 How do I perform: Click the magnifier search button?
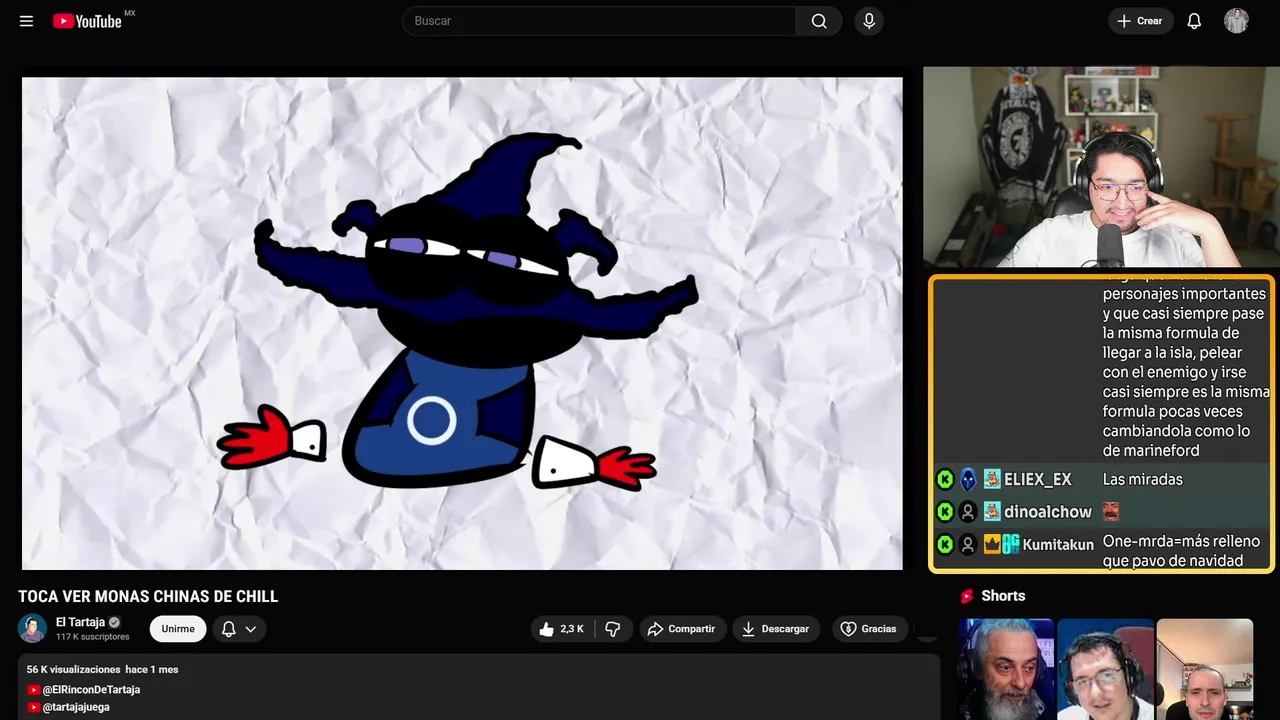[819, 21]
